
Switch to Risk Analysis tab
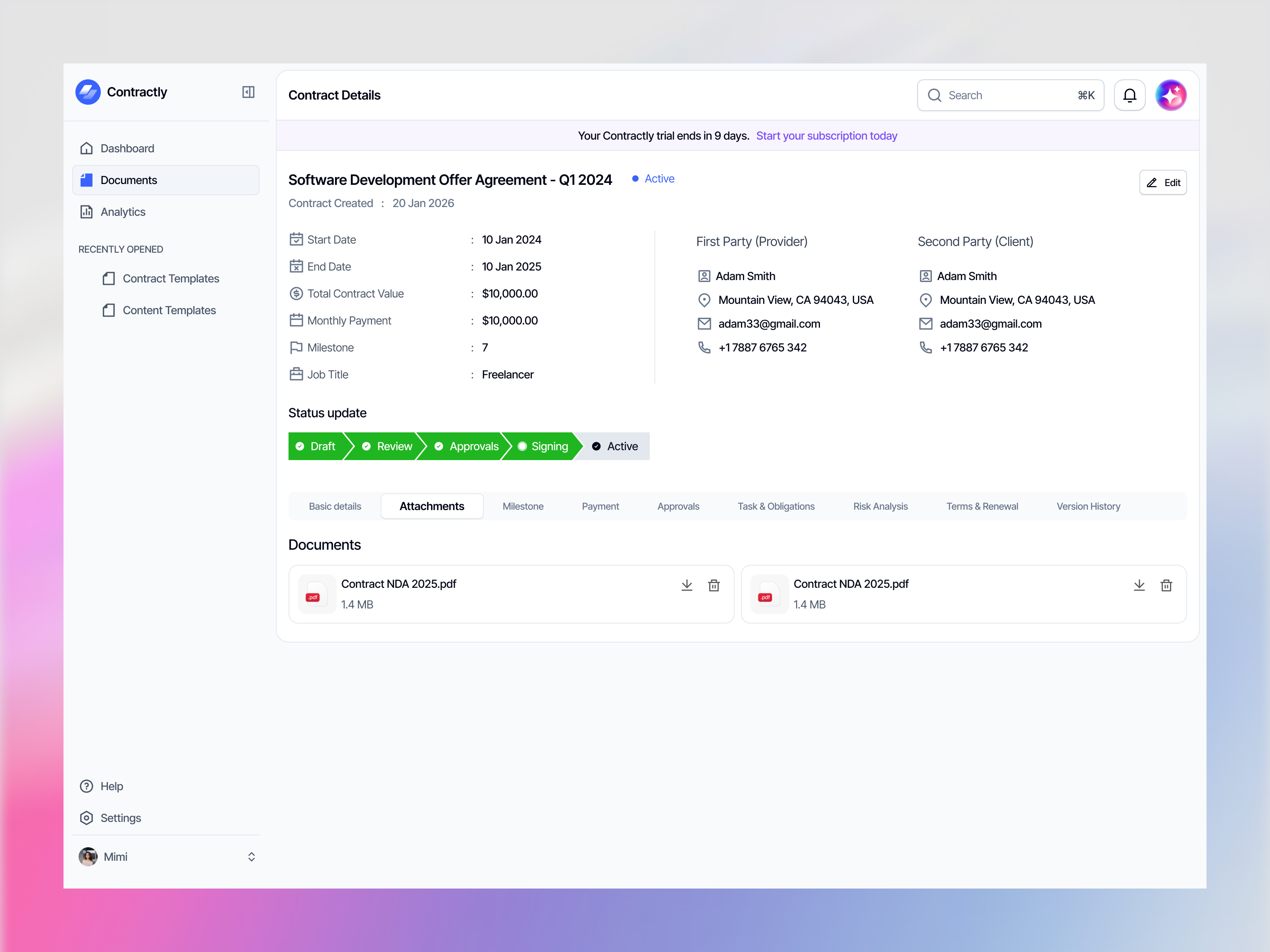tap(880, 506)
